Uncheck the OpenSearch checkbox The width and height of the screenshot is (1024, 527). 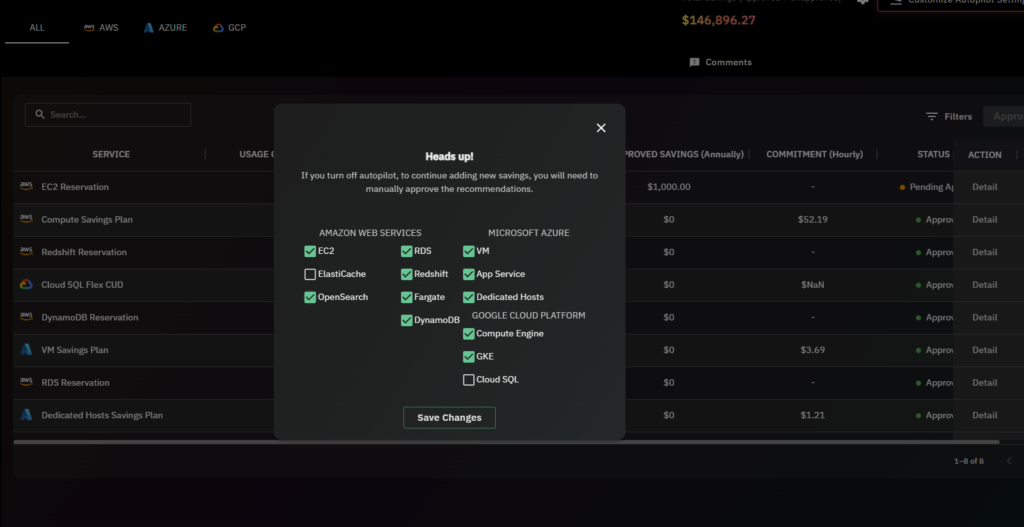click(310, 297)
